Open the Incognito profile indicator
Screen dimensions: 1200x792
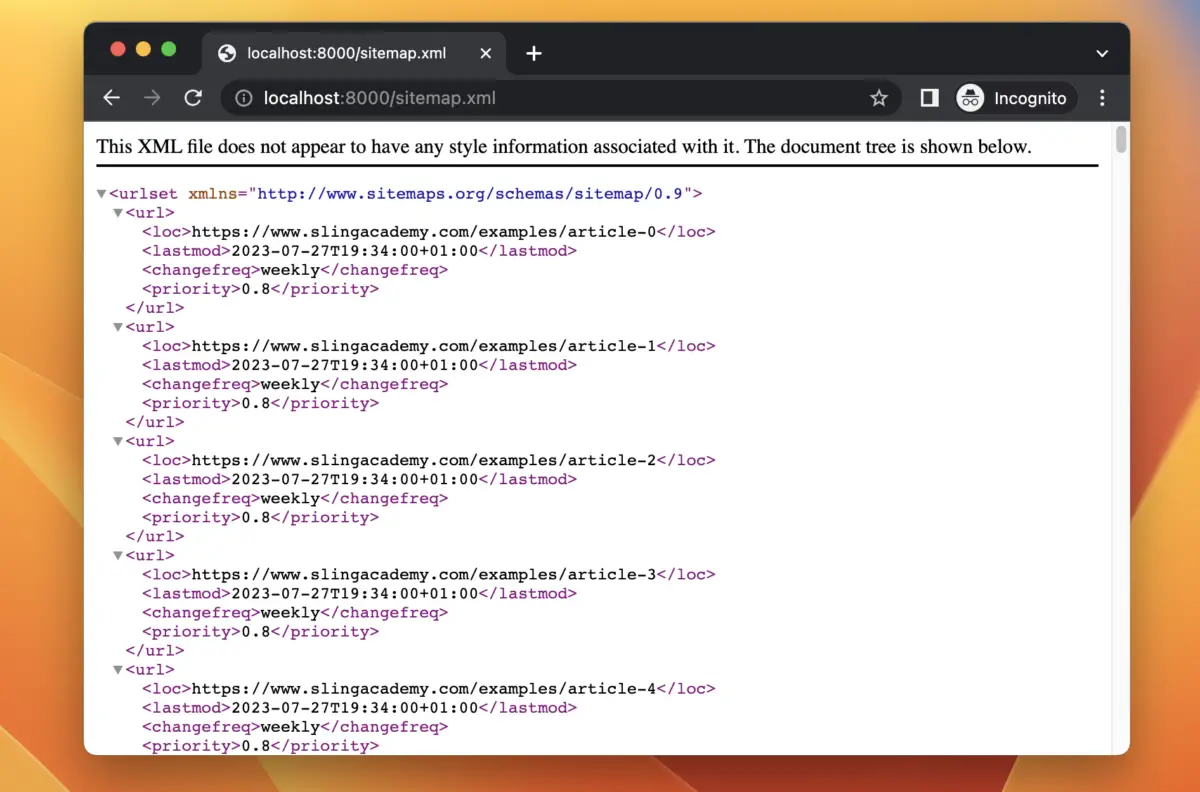[x=1016, y=98]
